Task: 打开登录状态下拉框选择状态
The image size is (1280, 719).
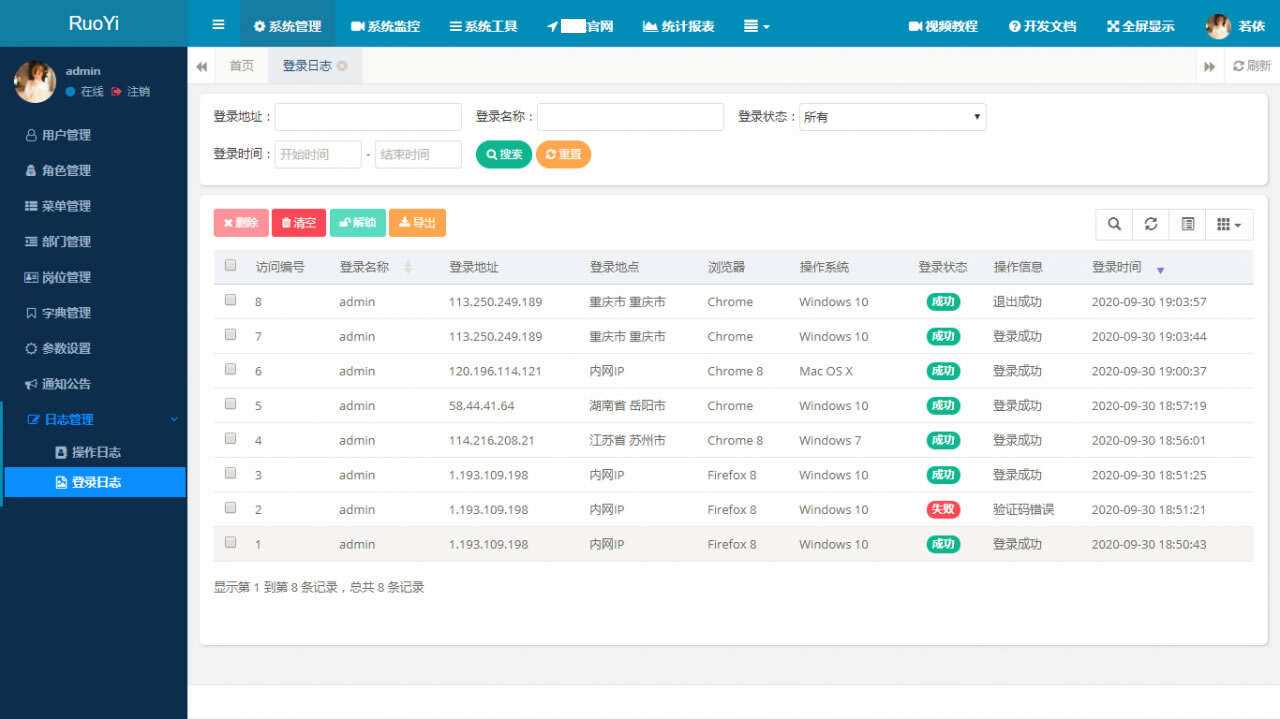Action: [x=891, y=116]
